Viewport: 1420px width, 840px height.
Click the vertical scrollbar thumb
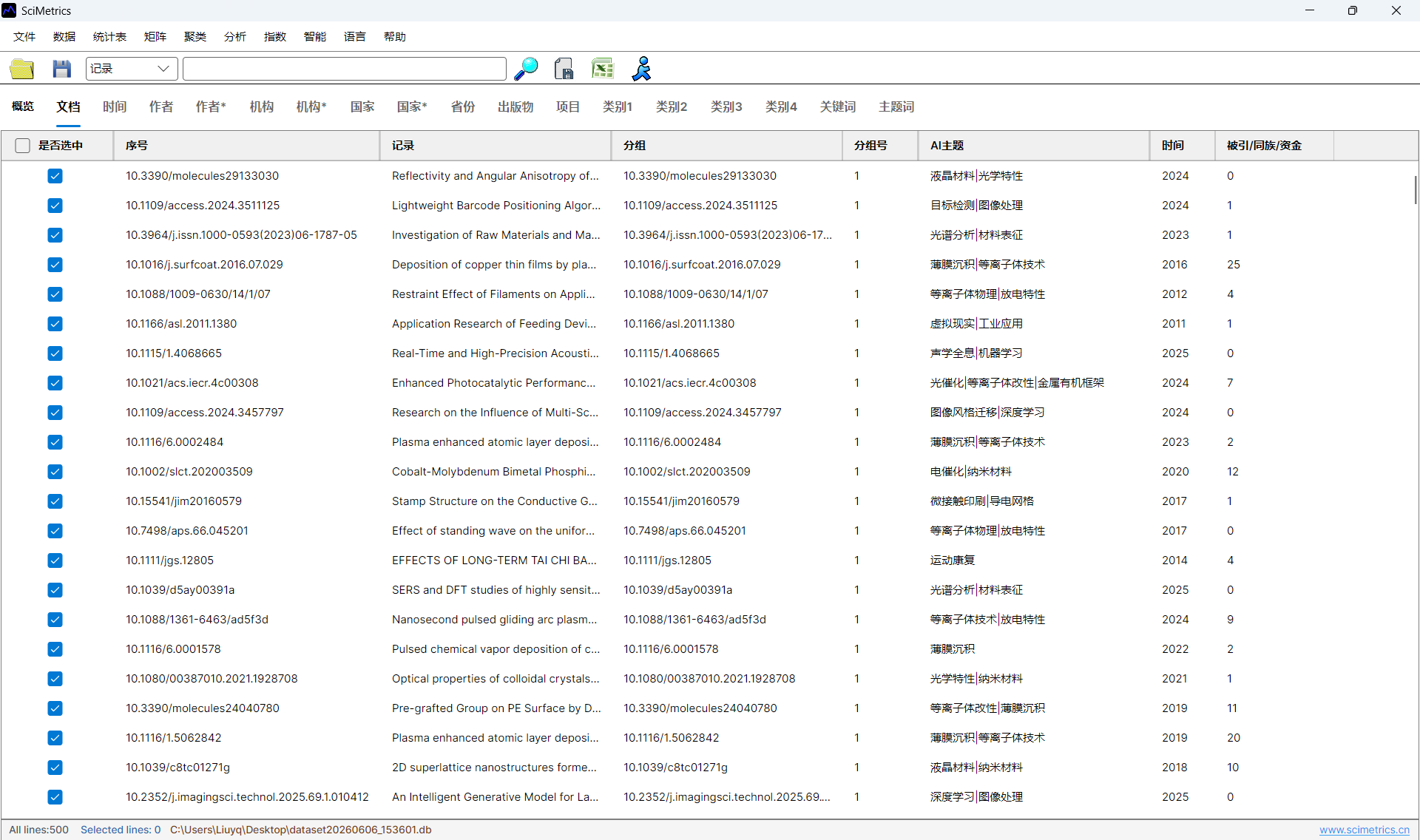1416,190
